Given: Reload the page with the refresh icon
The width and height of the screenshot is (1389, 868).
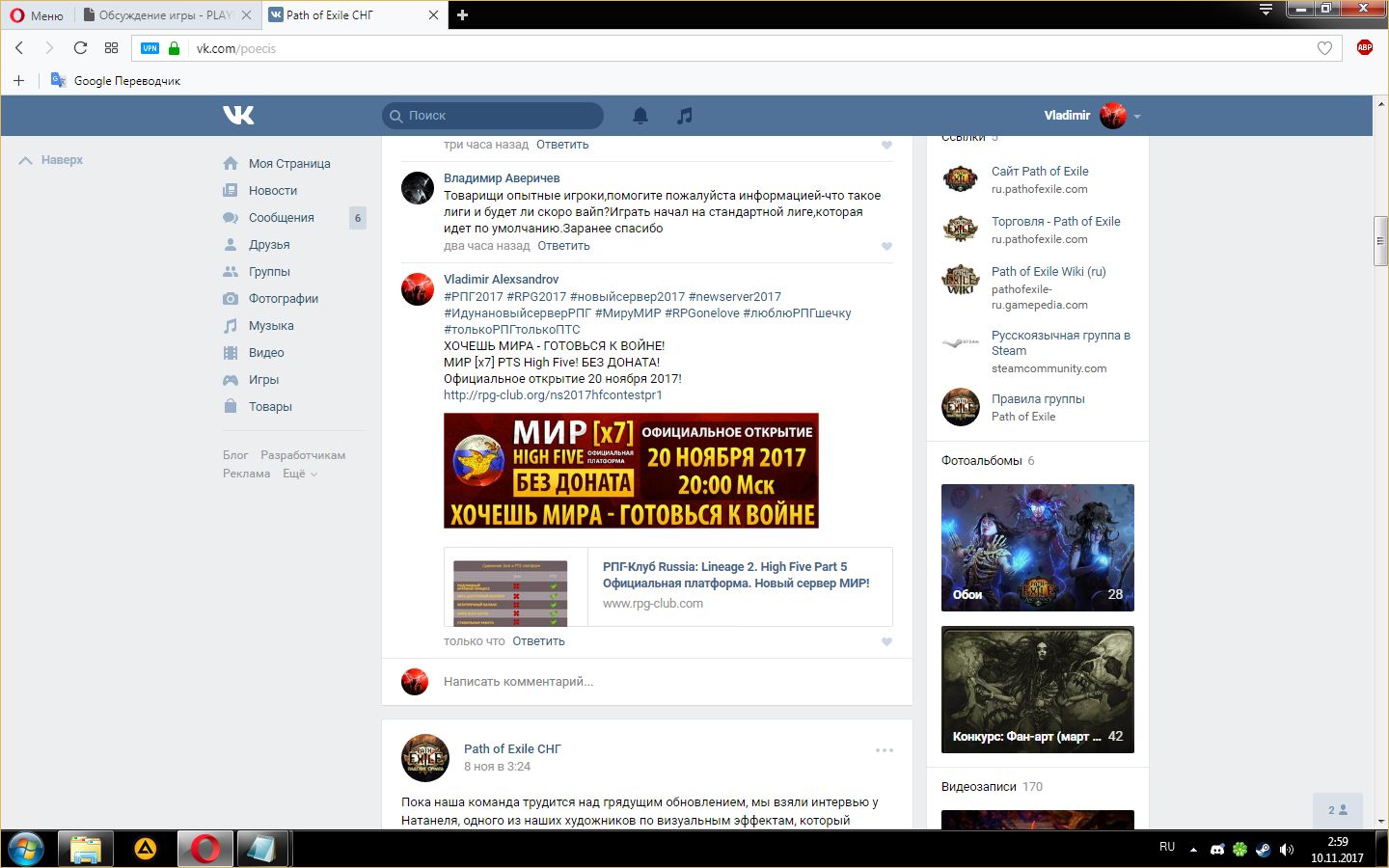Looking at the screenshot, I should pos(80,47).
